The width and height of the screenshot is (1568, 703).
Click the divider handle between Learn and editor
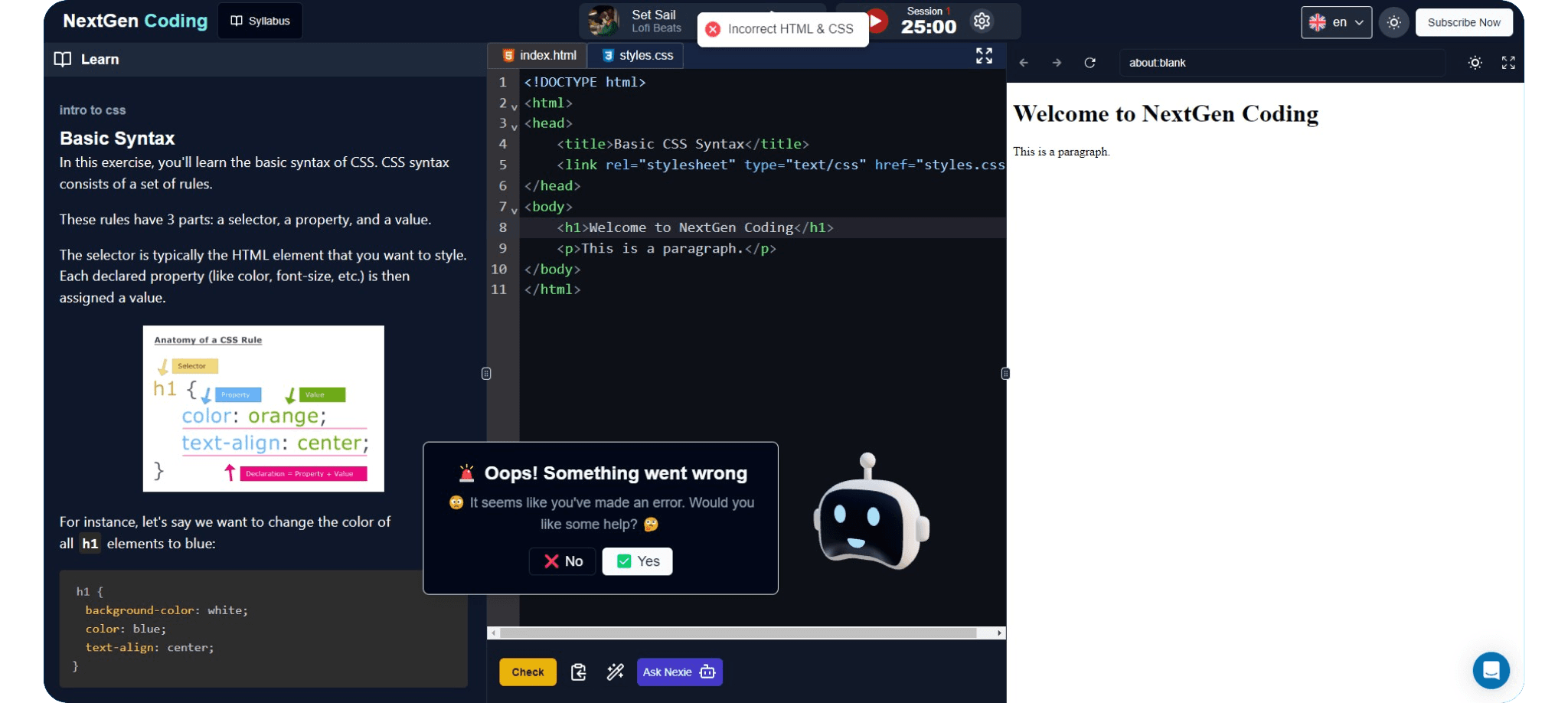point(486,374)
